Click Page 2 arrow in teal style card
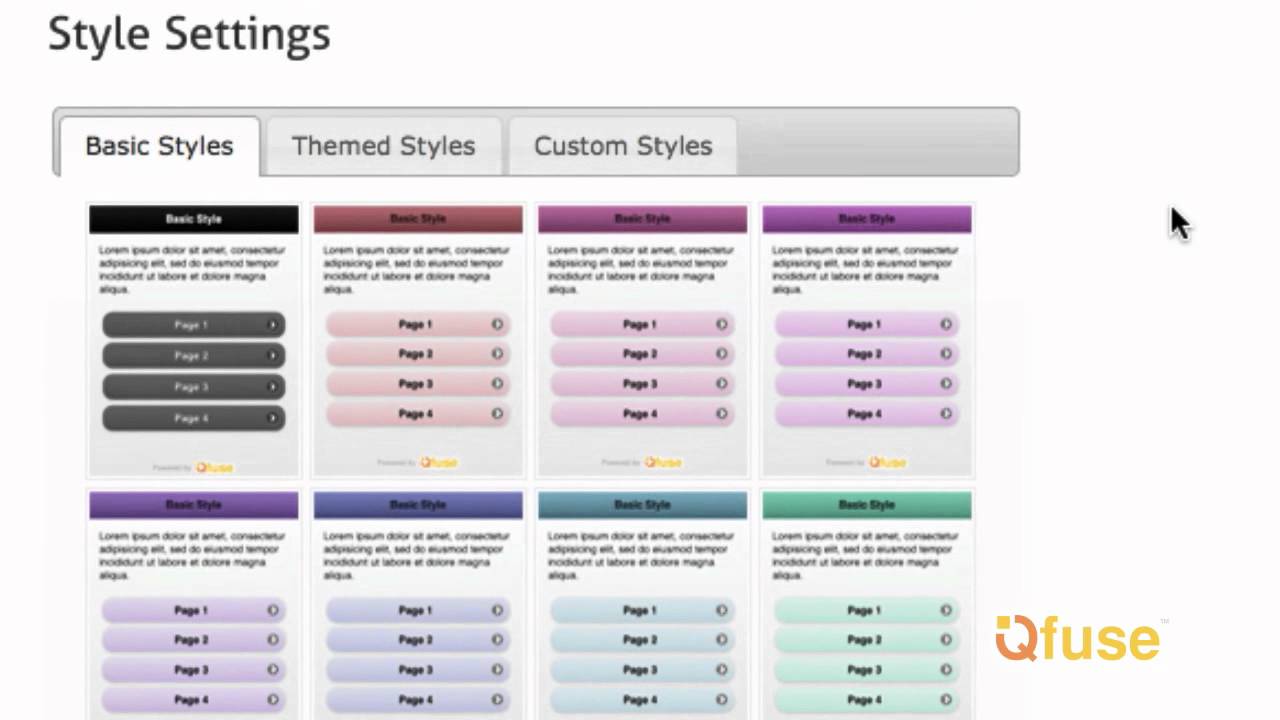1280x720 pixels. (x=721, y=640)
